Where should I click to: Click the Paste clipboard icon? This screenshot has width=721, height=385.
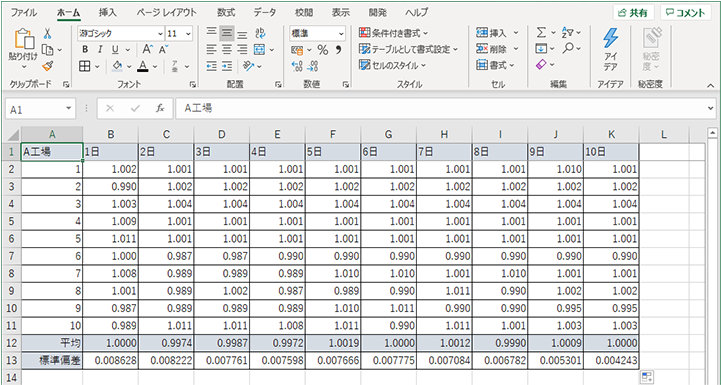(24, 40)
